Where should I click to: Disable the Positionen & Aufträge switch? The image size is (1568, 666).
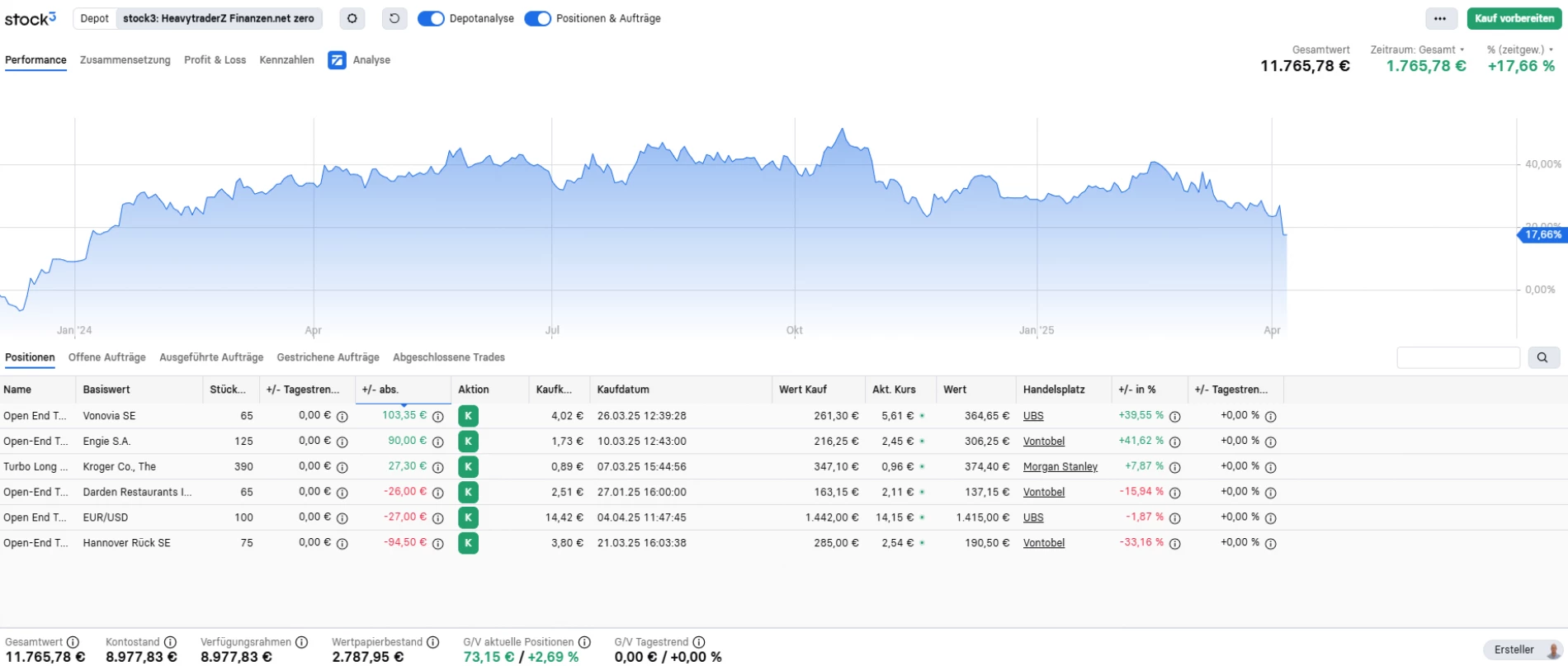[x=537, y=18]
